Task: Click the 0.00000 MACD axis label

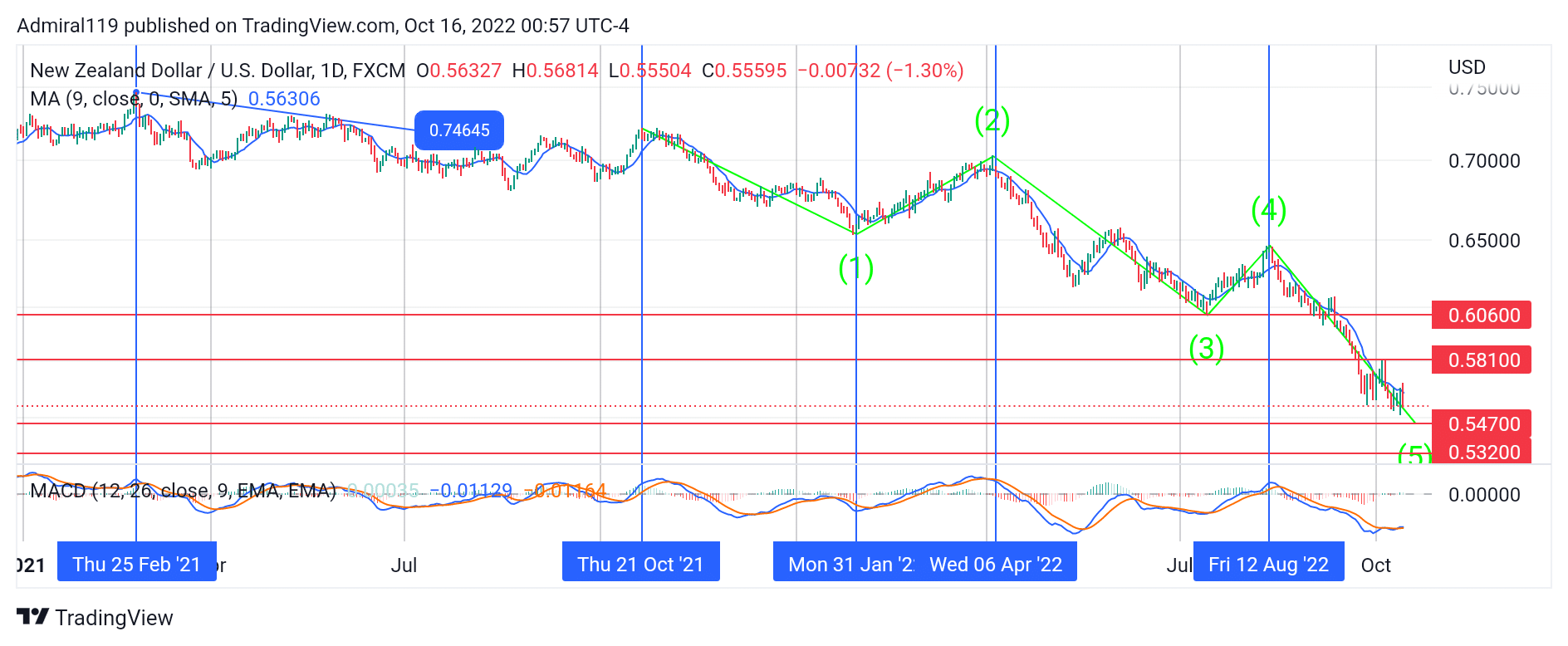Action: pyautogui.click(x=1484, y=495)
